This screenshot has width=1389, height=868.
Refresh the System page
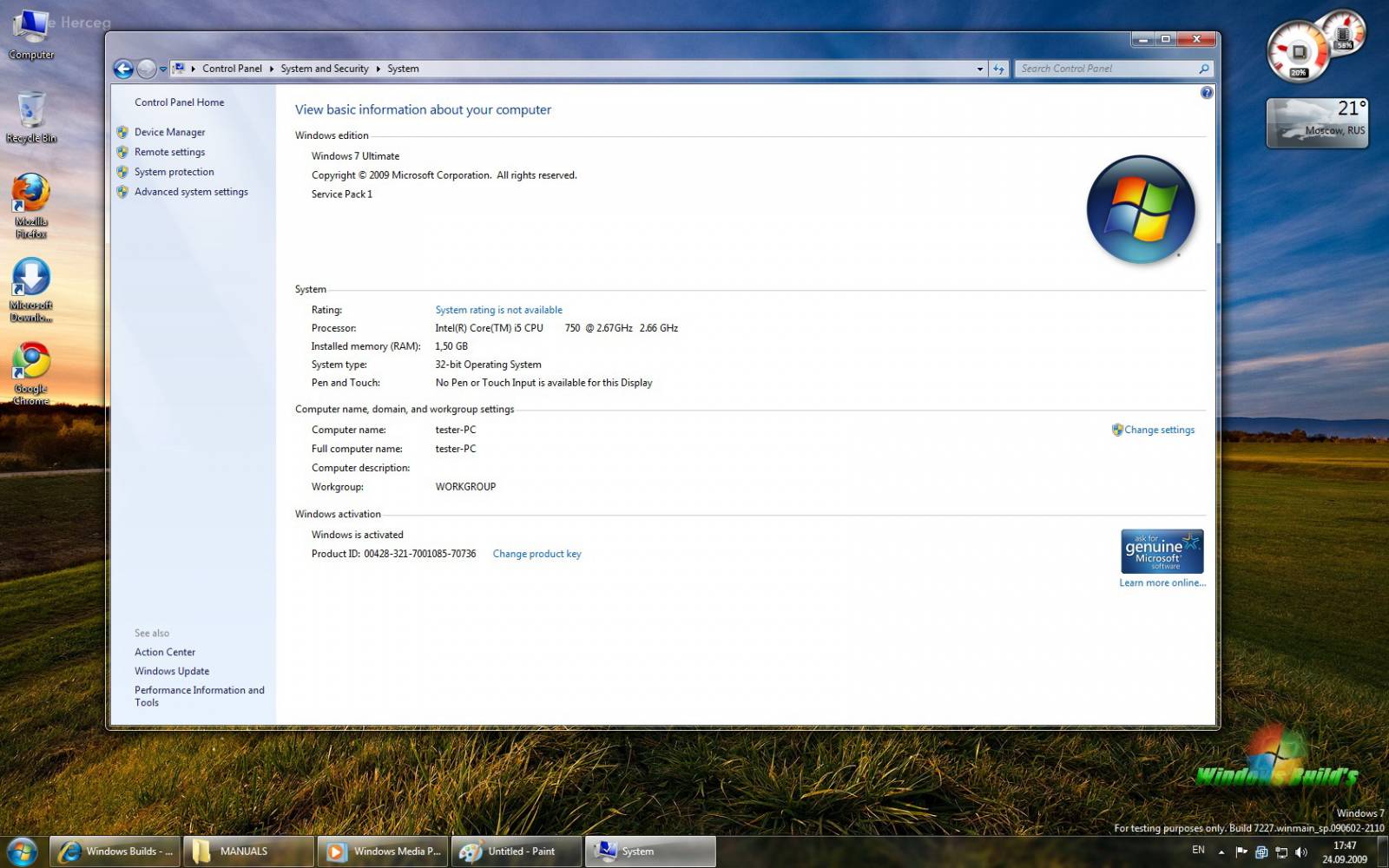tap(998, 69)
